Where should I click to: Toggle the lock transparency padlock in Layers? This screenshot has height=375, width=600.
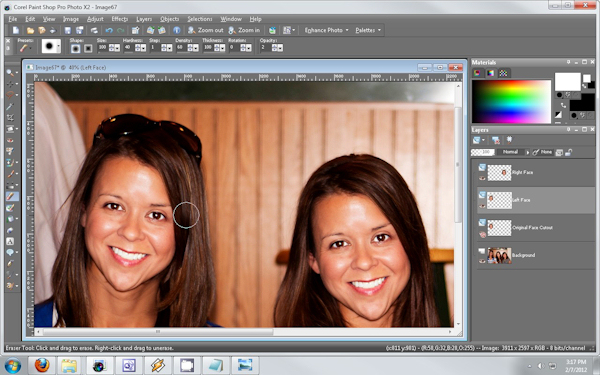[568, 152]
